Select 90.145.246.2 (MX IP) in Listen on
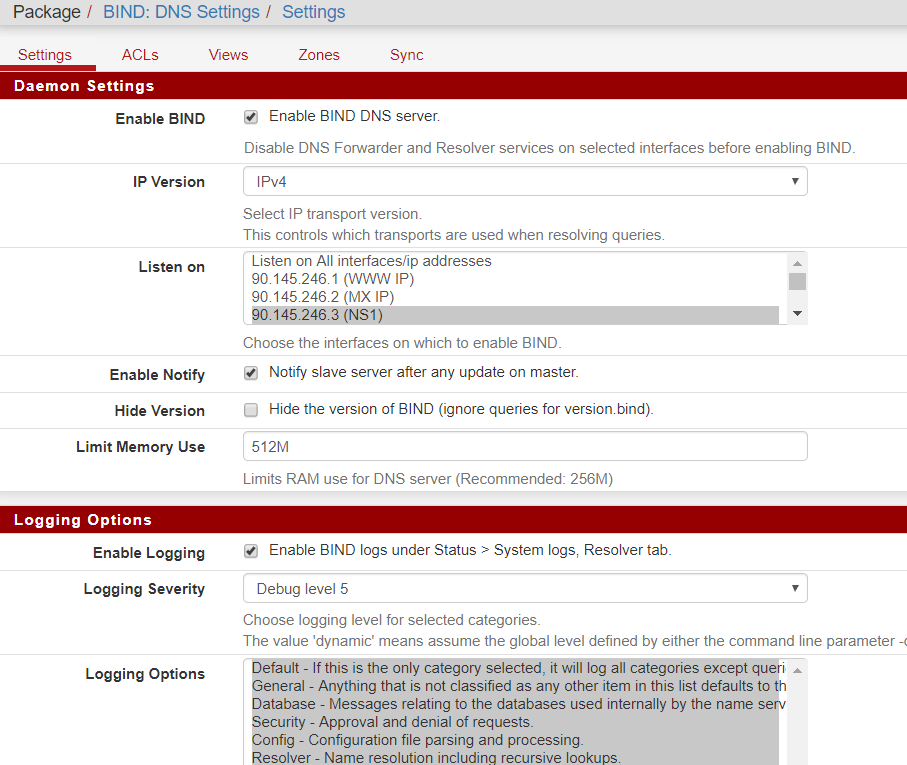This screenshot has height=765, width=907. point(515,297)
